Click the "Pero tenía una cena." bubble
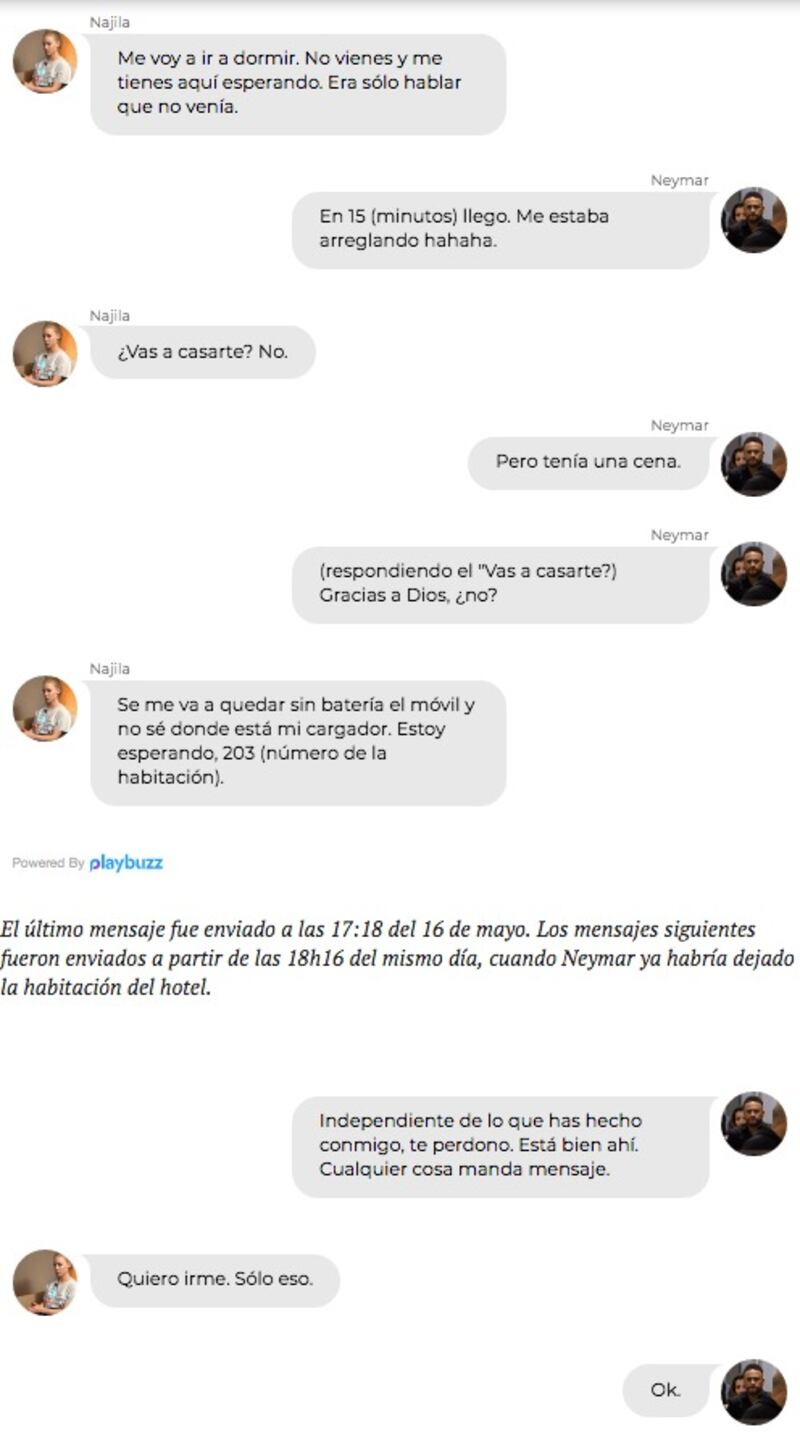This screenshot has width=800, height=1435. tap(589, 463)
